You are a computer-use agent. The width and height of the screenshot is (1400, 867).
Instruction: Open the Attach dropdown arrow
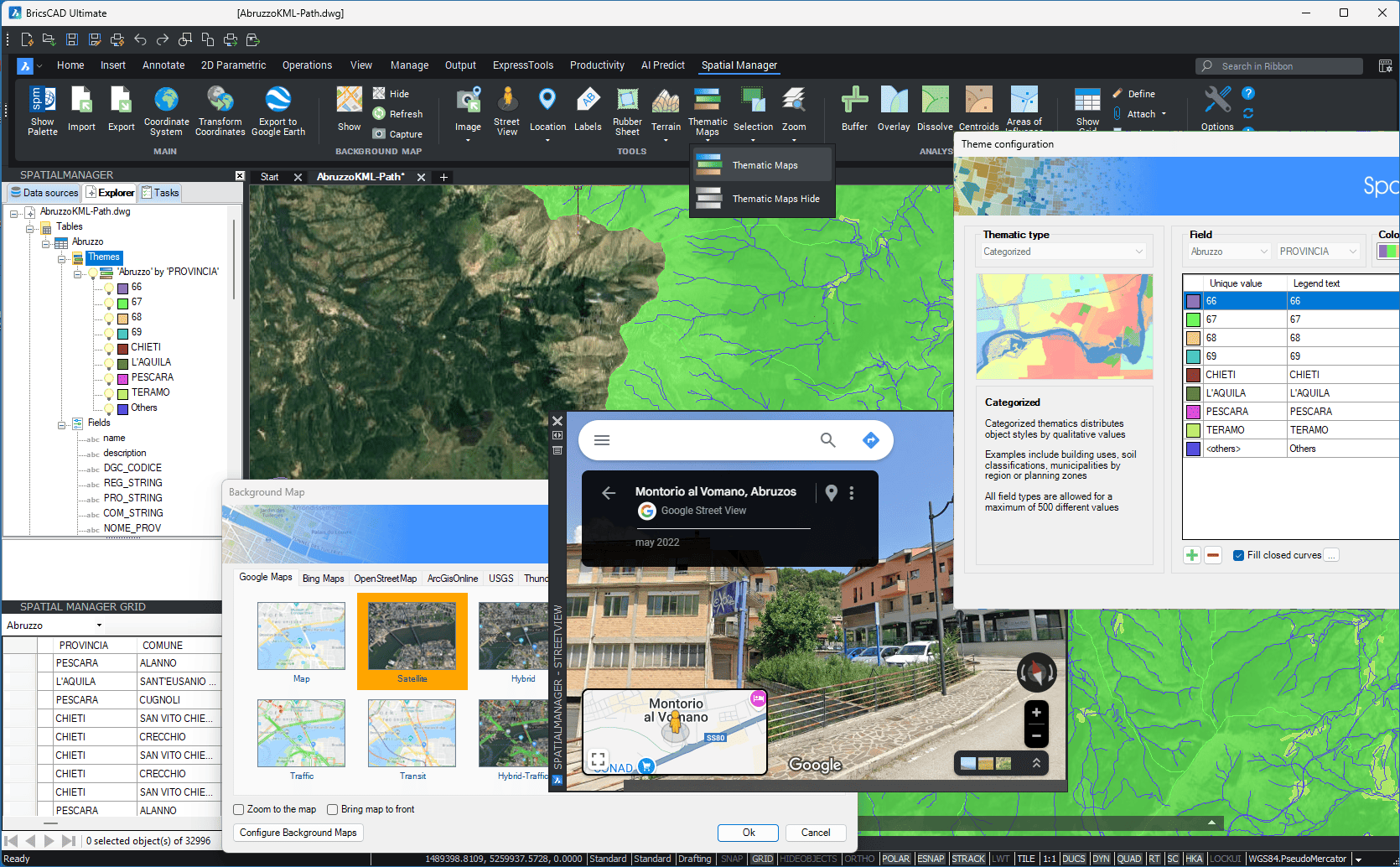click(x=1164, y=114)
